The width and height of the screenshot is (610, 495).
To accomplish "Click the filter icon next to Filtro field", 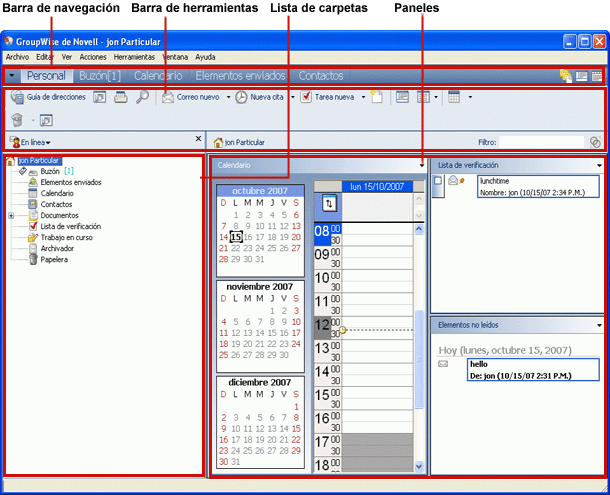I will point(595,142).
